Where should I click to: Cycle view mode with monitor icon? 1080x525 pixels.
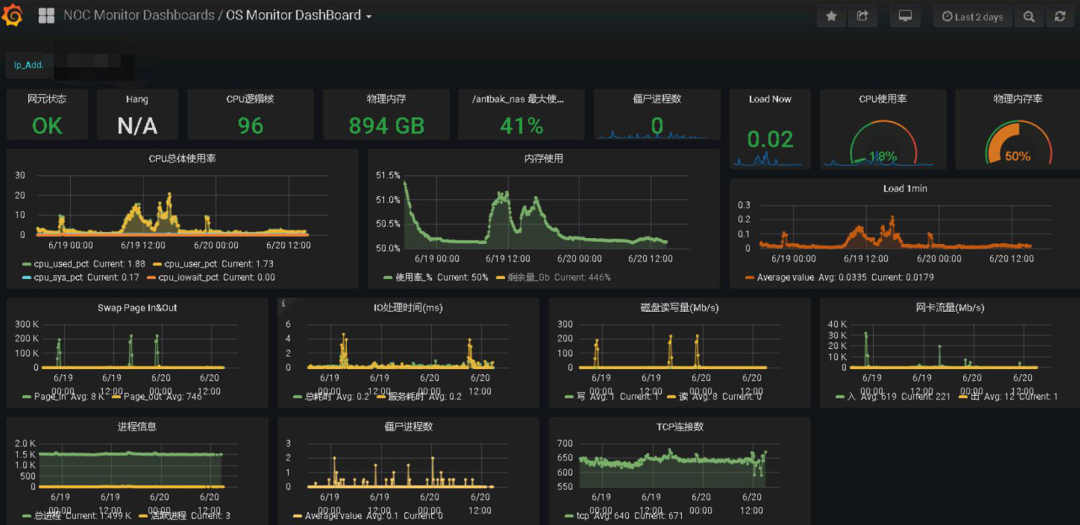[905, 16]
